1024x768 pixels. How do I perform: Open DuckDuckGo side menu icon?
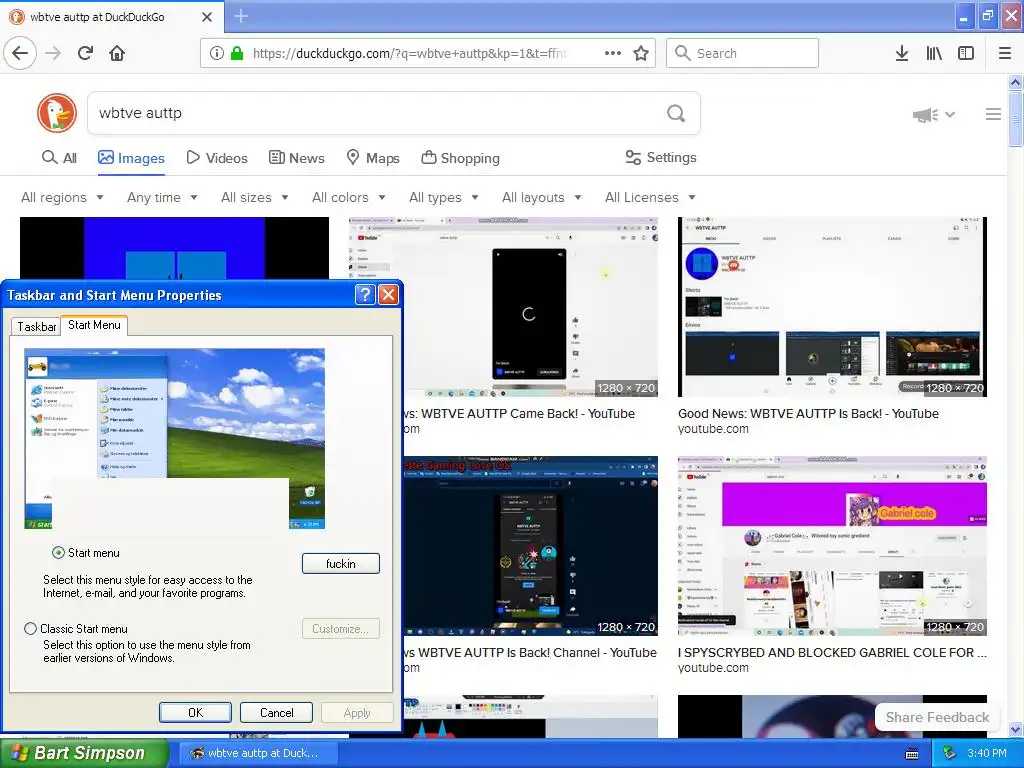click(x=993, y=114)
